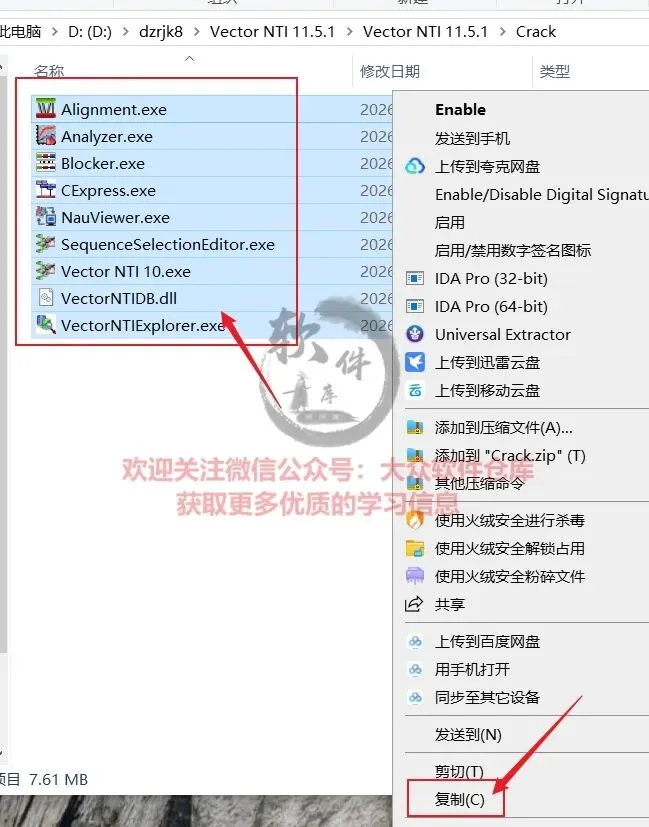Click the IDA Pro (32-bit) menu icon
Screen dimensions: 649x827
(x=415, y=278)
